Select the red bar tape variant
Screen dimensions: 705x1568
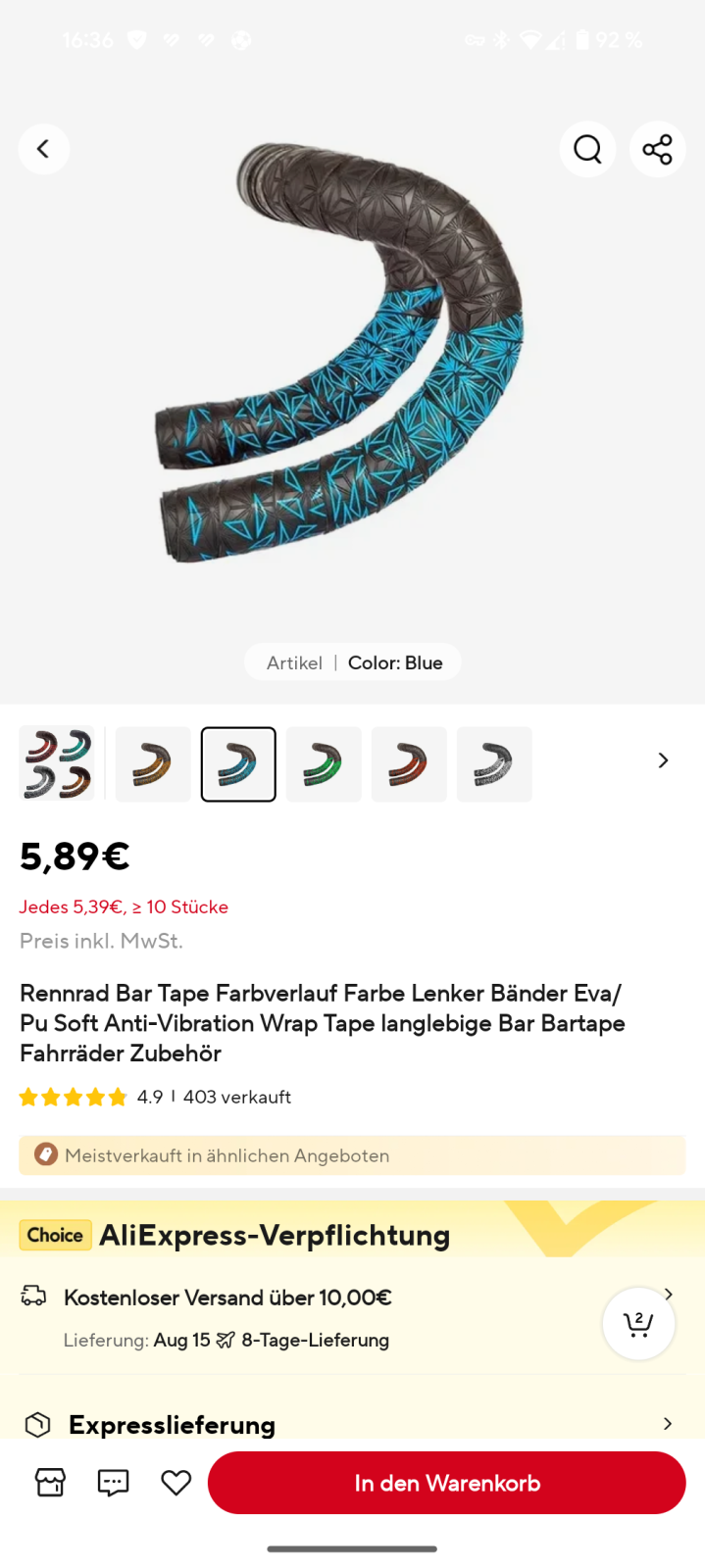[409, 764]
